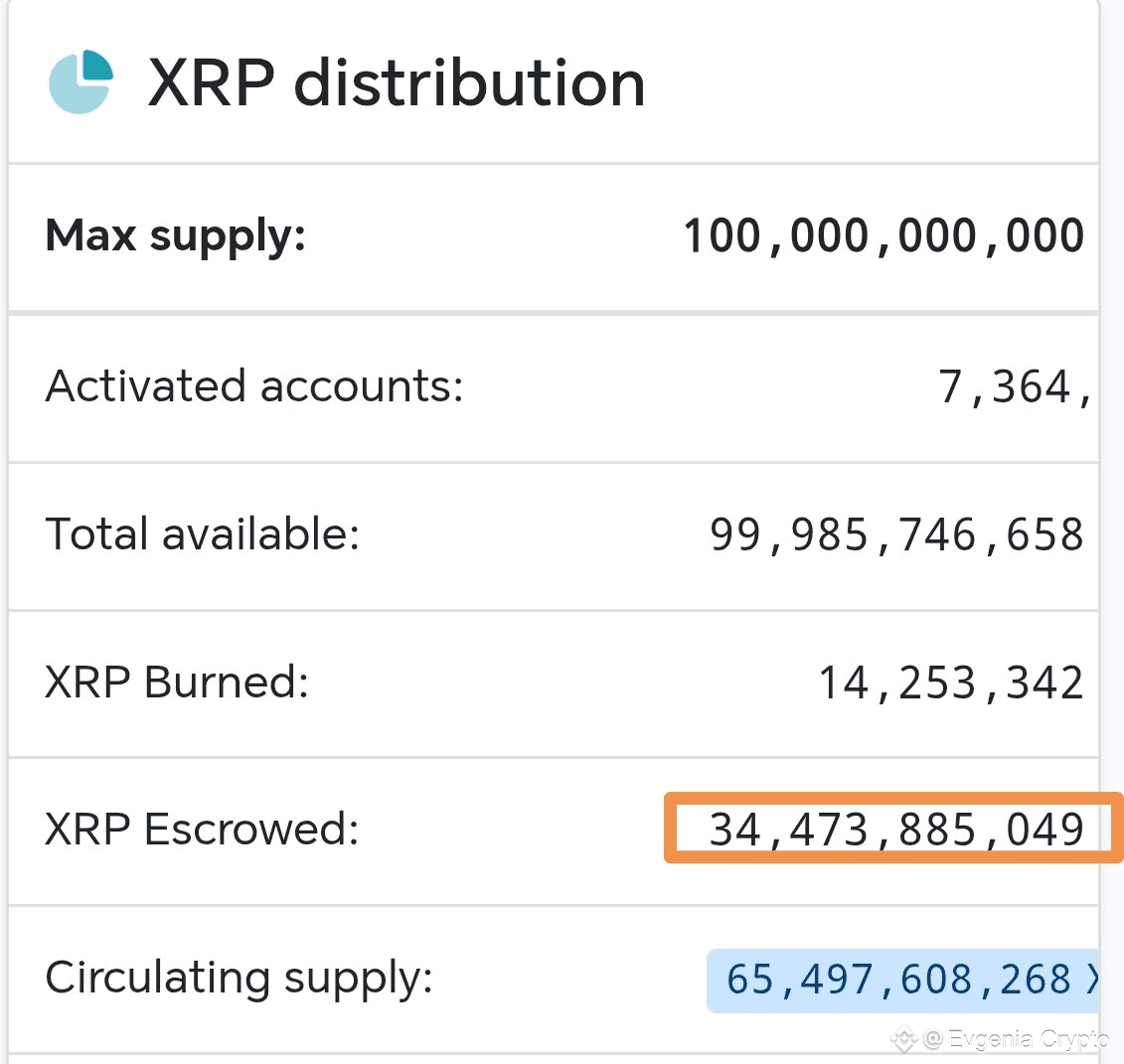Expand the chevron beside circulating supply
Screen dimensions: 1124x1064
pos(1091,980)
